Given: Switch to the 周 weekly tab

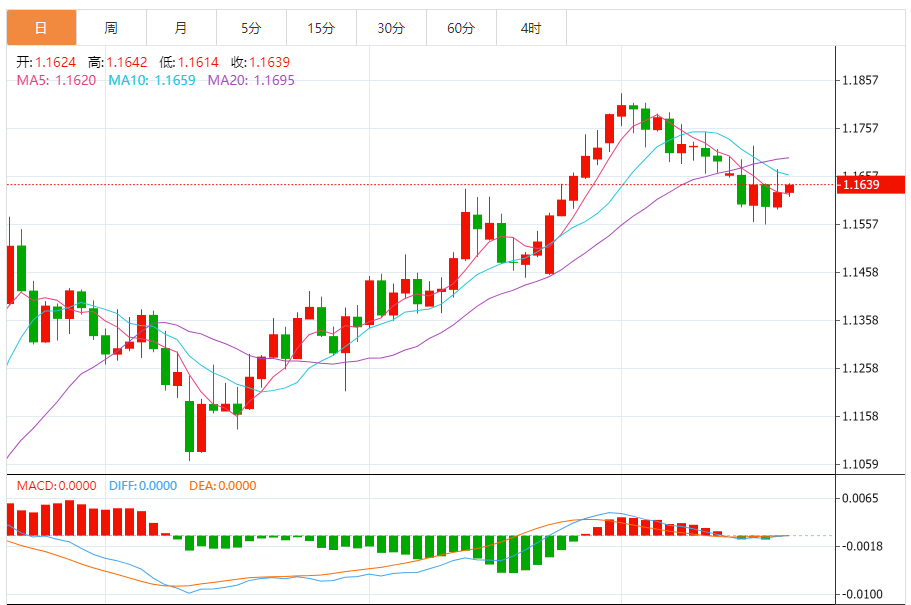Looking at the screenshot, I should 111,27.
